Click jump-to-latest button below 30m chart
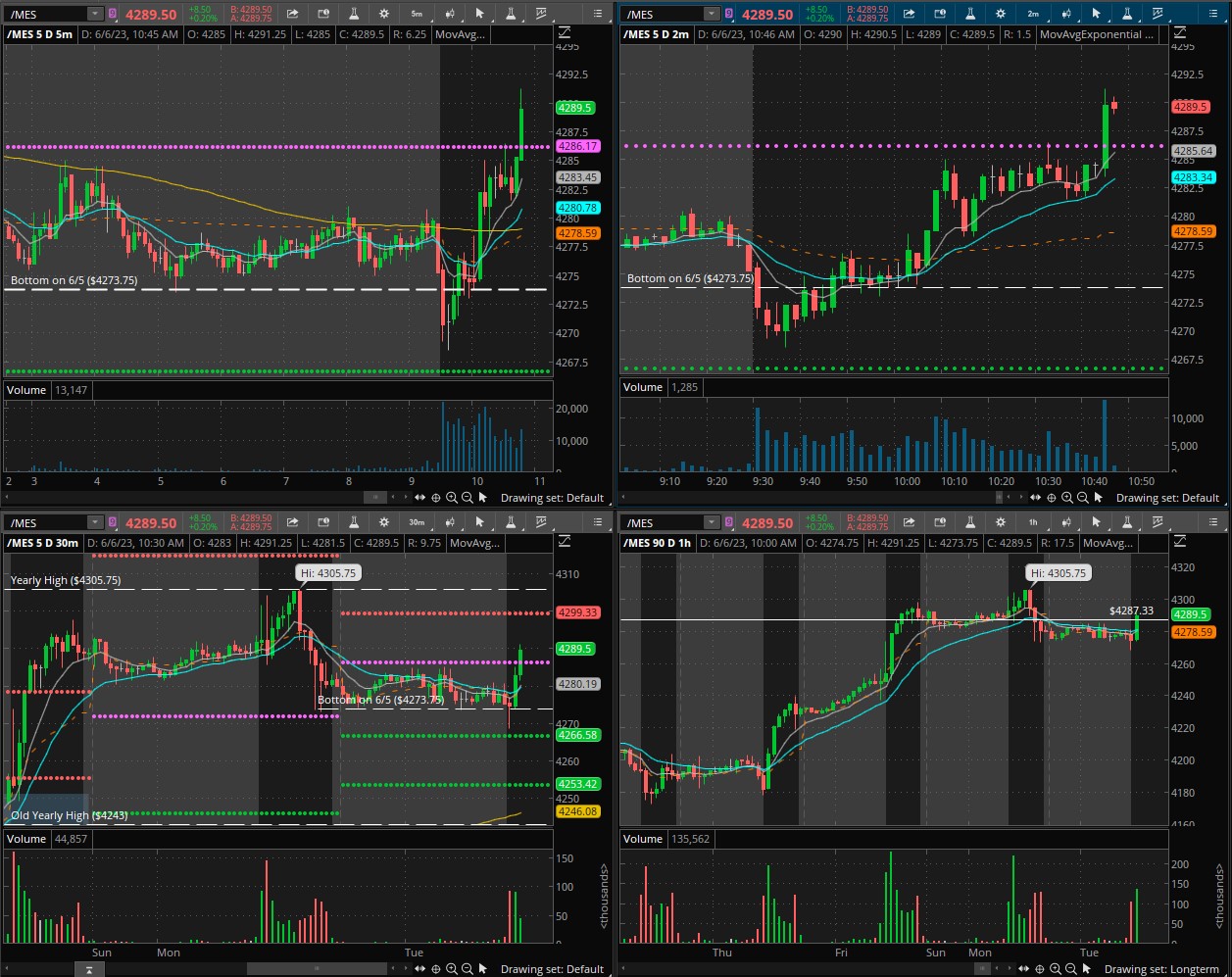 (x=88, y=969)
